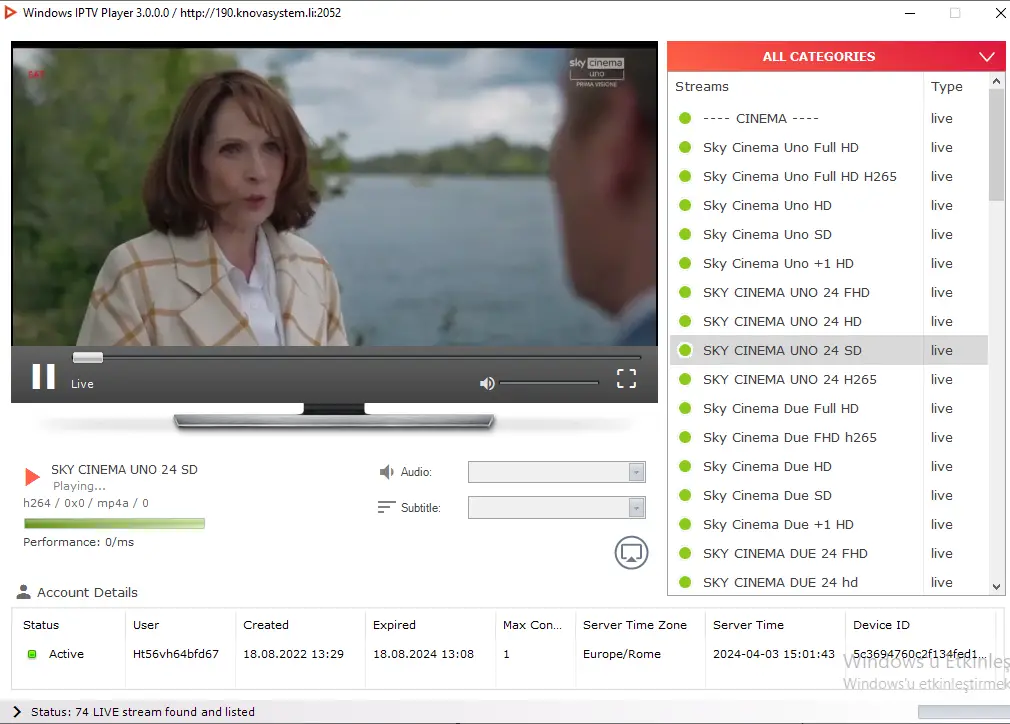Screen dimensions: 1010x724
Task: Enter fullscreen with the corner-brackets icon
Action: pyautogui.click(x=626, y=379)
